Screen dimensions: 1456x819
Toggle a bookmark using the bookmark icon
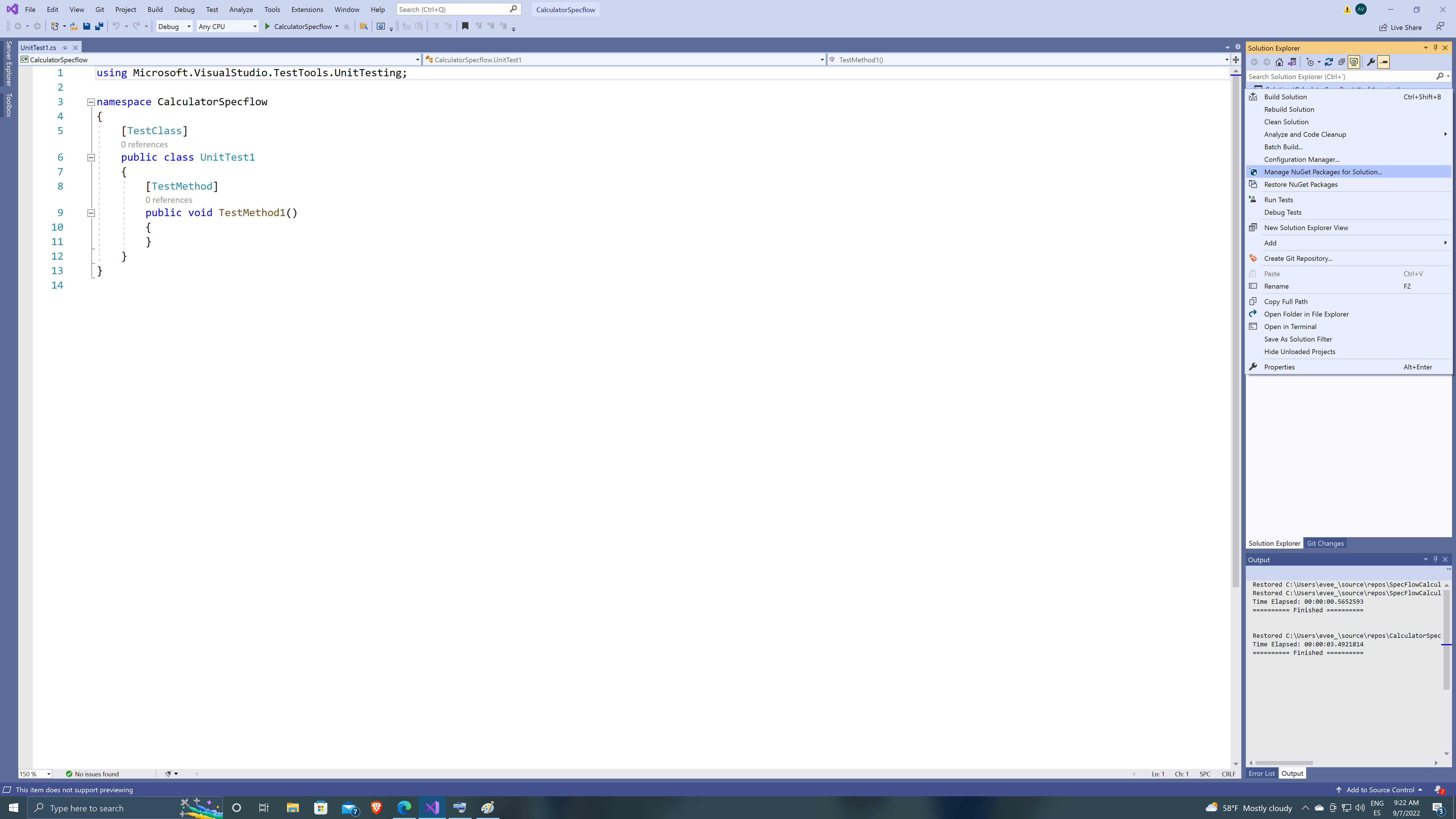click(x=465, y=26)
